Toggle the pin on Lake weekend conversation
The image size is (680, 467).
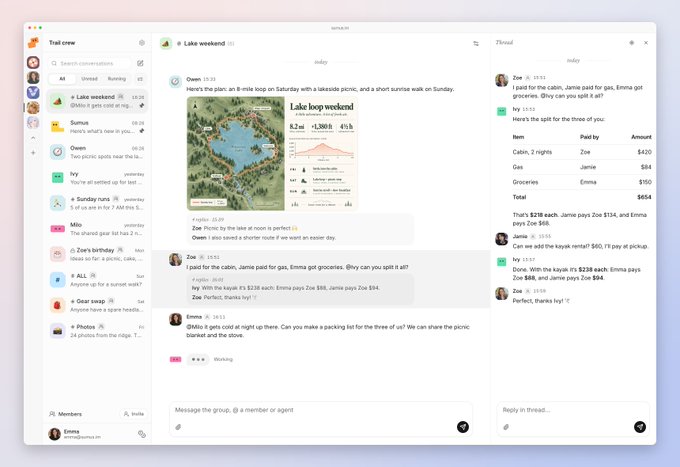[x=141, y=105]
